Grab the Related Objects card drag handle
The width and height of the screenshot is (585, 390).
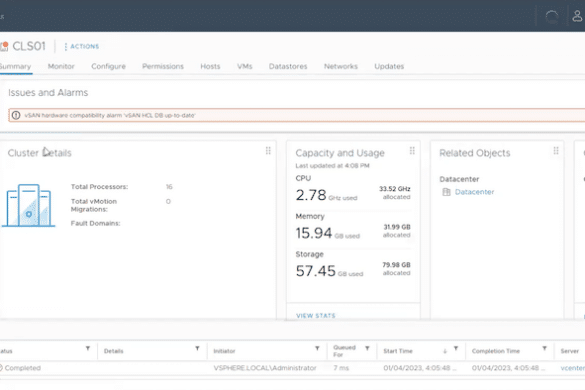tap(556, 150)
